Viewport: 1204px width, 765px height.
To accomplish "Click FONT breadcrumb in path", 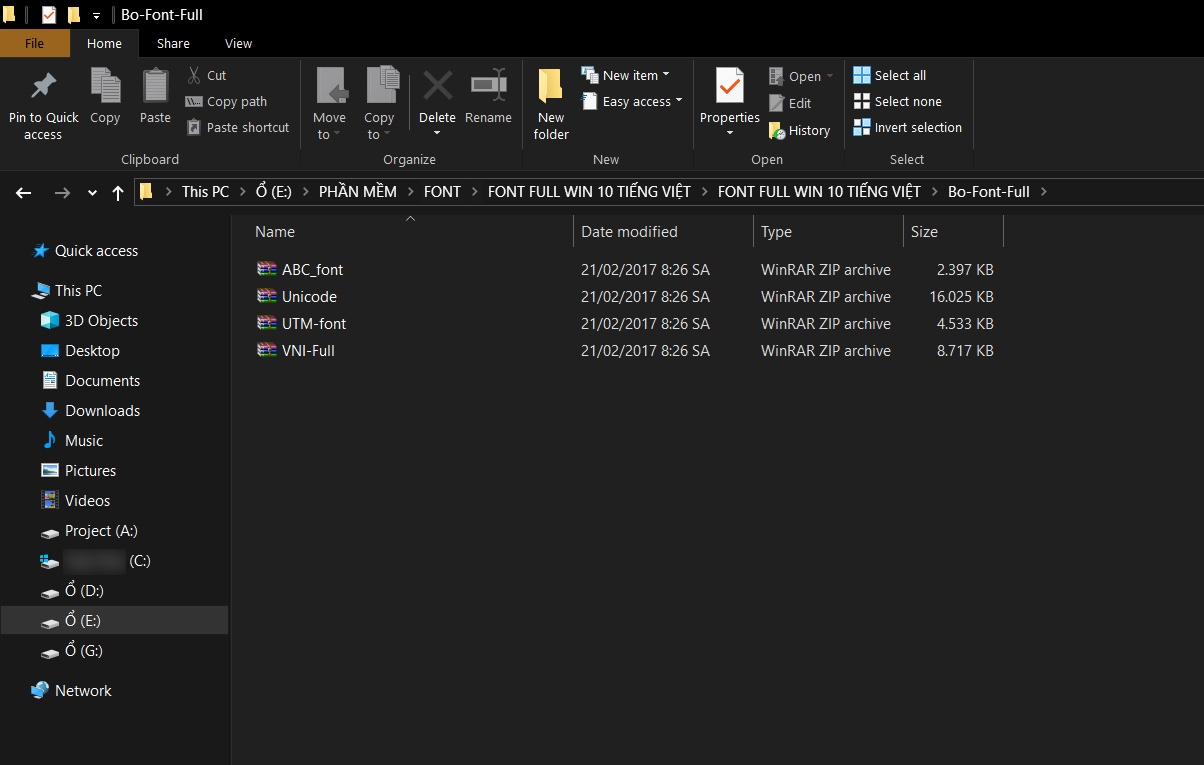I will [x=443, y=191].
